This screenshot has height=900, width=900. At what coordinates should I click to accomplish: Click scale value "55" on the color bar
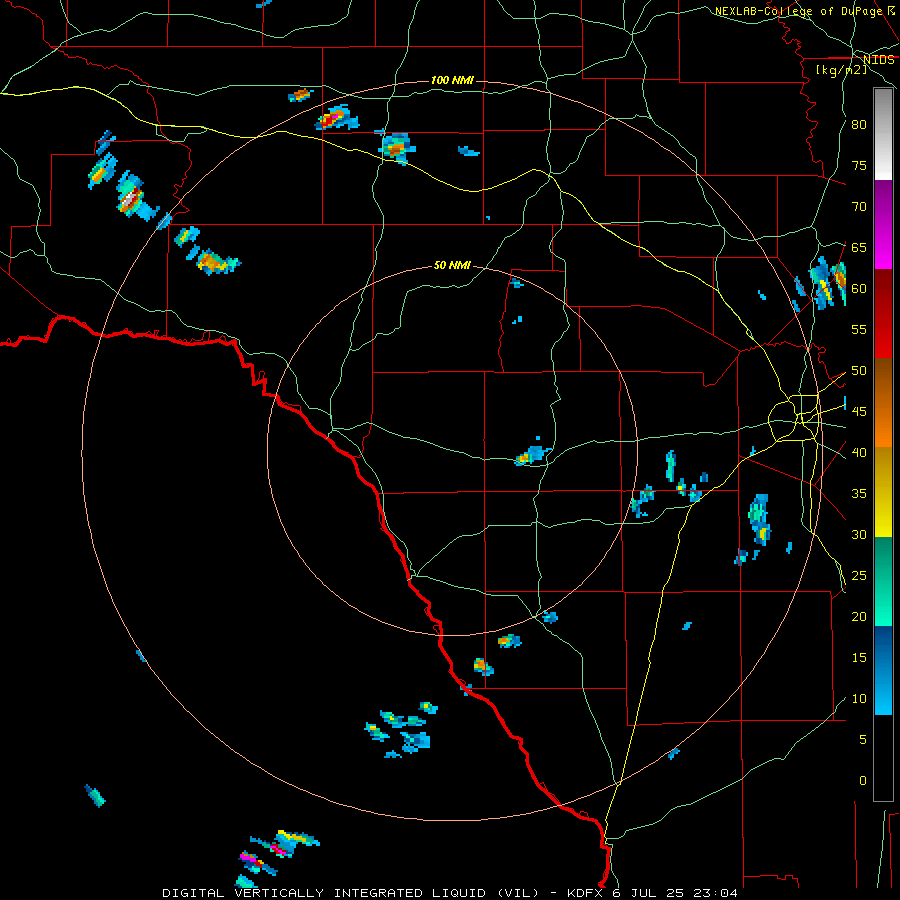coord(859,329)
